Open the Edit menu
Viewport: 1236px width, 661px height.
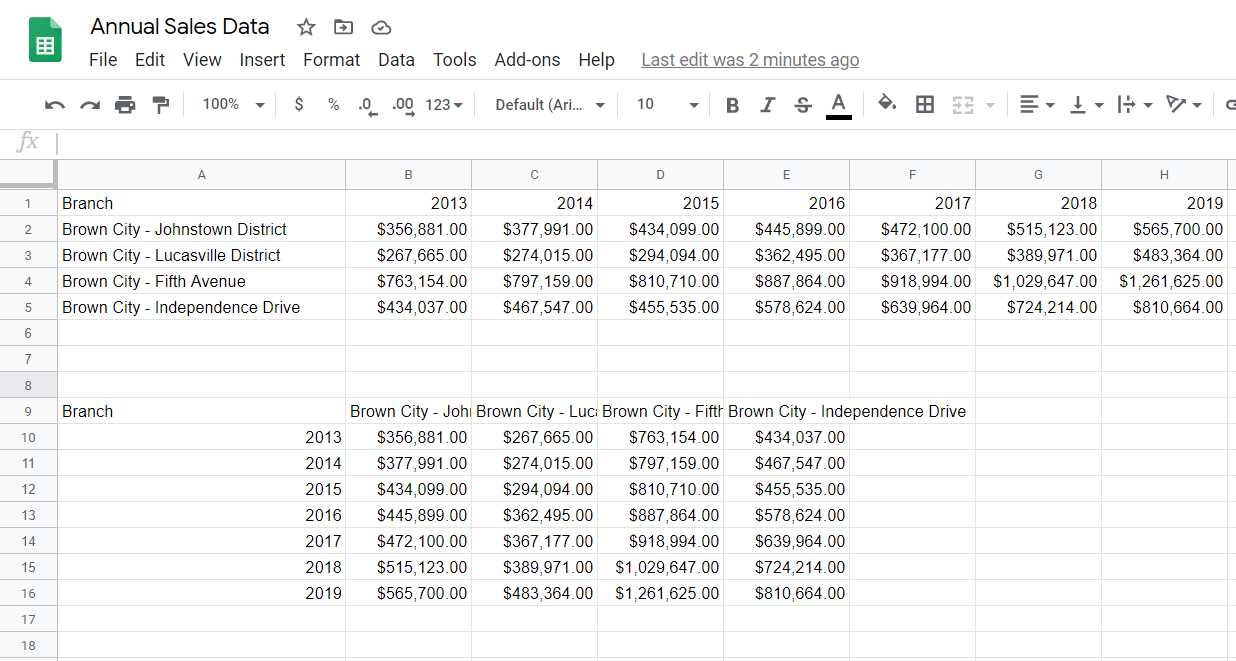(x=150, y=60)
